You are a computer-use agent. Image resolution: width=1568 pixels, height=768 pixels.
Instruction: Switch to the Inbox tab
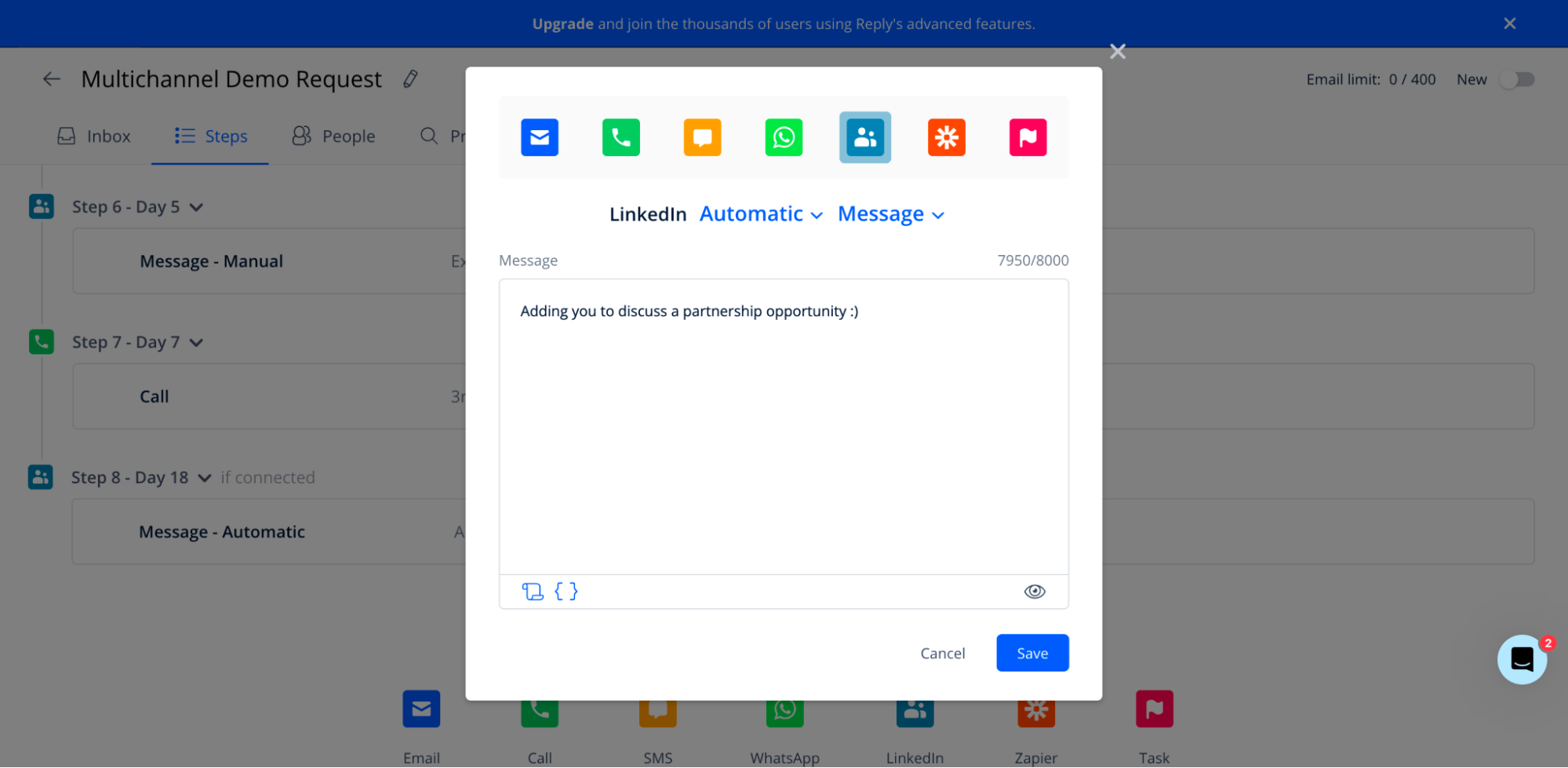[x=94, y=136]
